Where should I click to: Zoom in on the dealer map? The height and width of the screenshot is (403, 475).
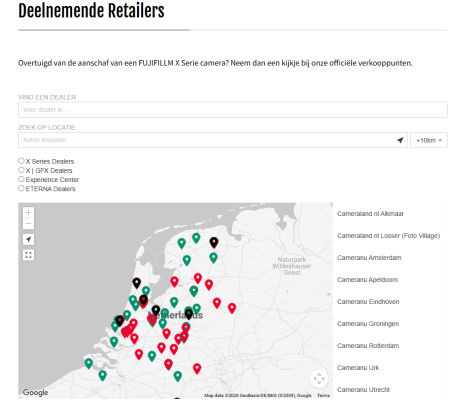pyautogui.click(x=28, y=213)
